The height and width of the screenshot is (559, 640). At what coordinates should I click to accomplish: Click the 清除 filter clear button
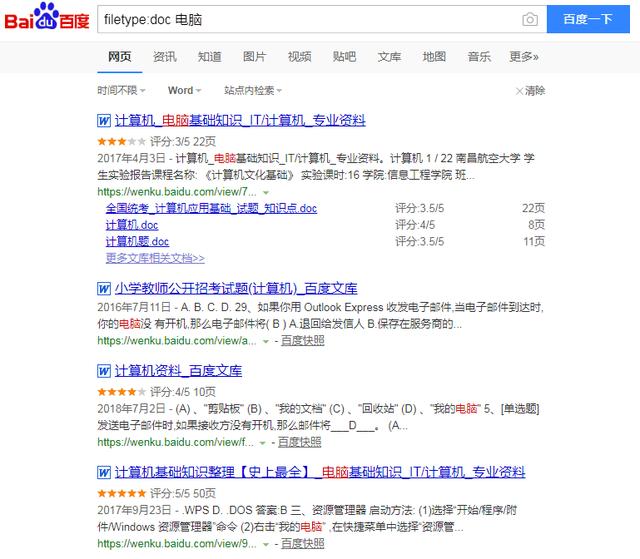coord(530,91)
